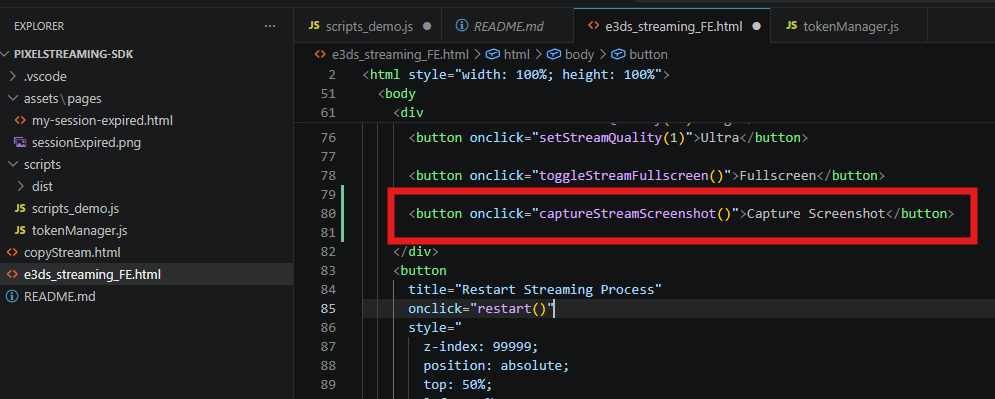Click the closing </div> tag on line 82
995x399 pixels.
tap(416, 252)
